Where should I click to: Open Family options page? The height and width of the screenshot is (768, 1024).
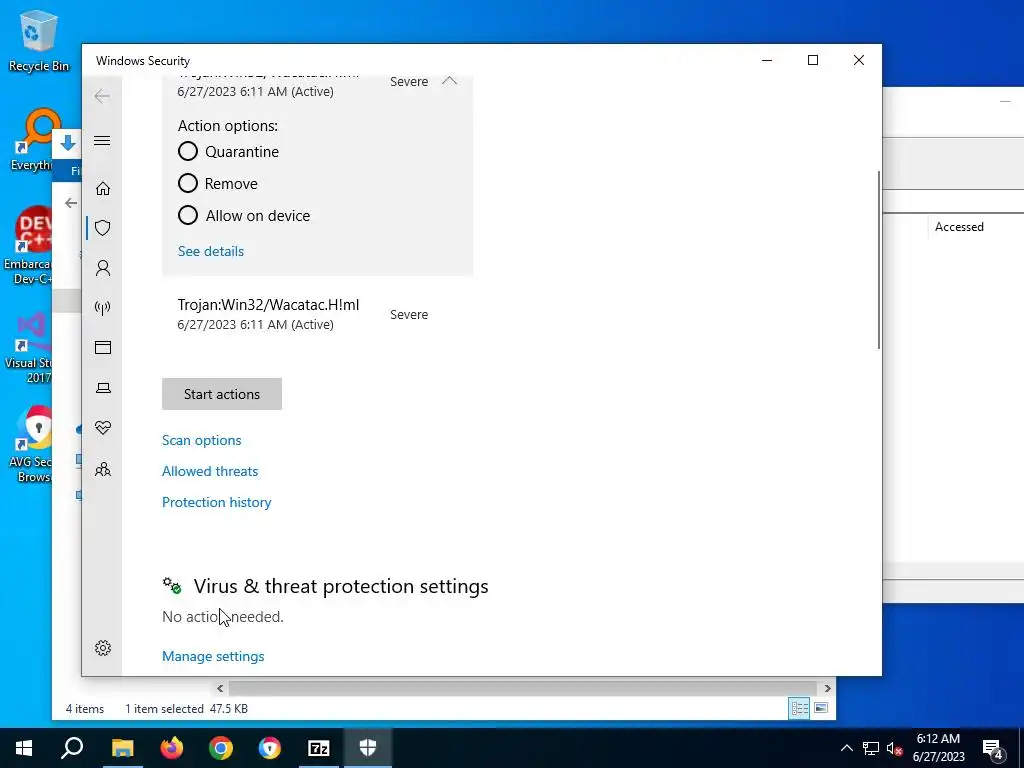click(103, 469)
